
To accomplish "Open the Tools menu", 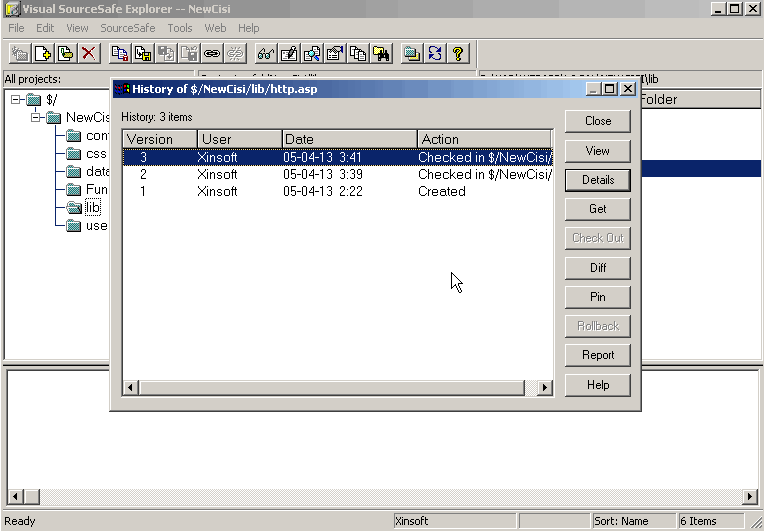I will (180, 28).
